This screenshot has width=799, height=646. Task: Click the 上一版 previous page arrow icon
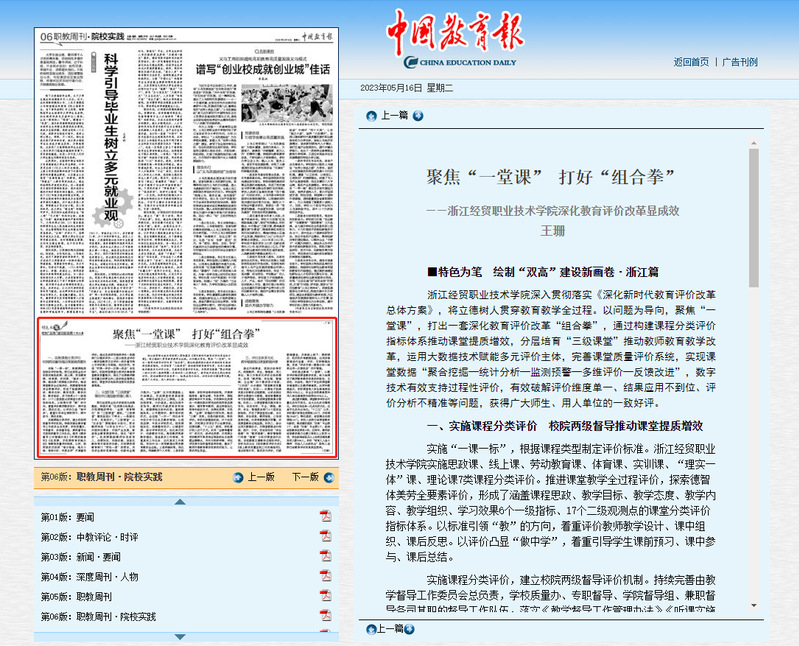coord(239,477)
